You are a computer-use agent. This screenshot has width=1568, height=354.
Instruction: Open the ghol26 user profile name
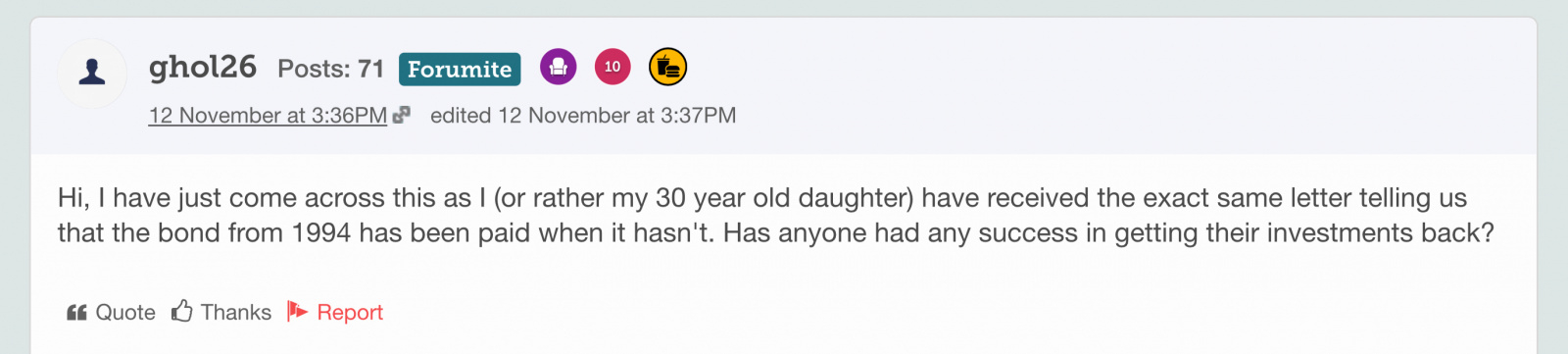203,67
